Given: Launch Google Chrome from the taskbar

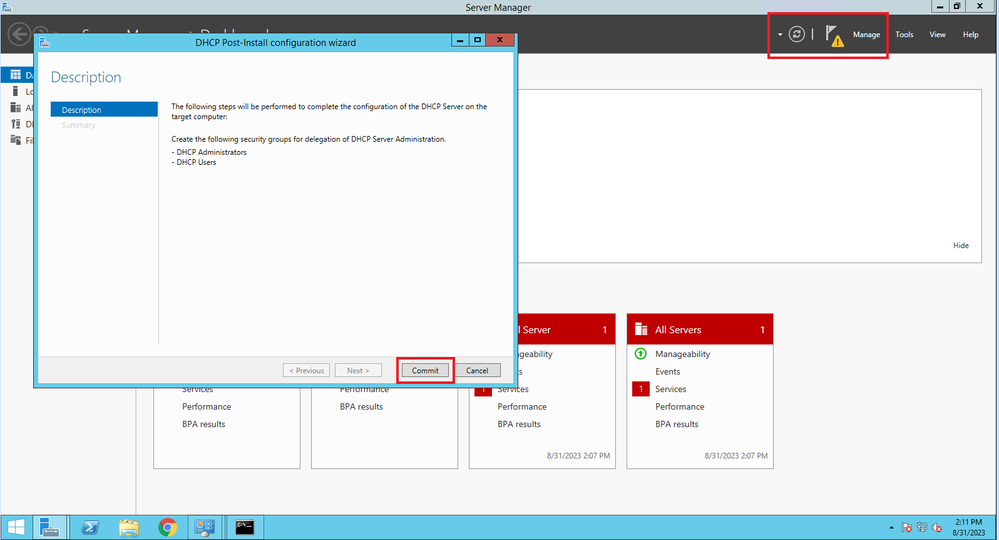Looking at the screenshot, I should pos(167,526).
